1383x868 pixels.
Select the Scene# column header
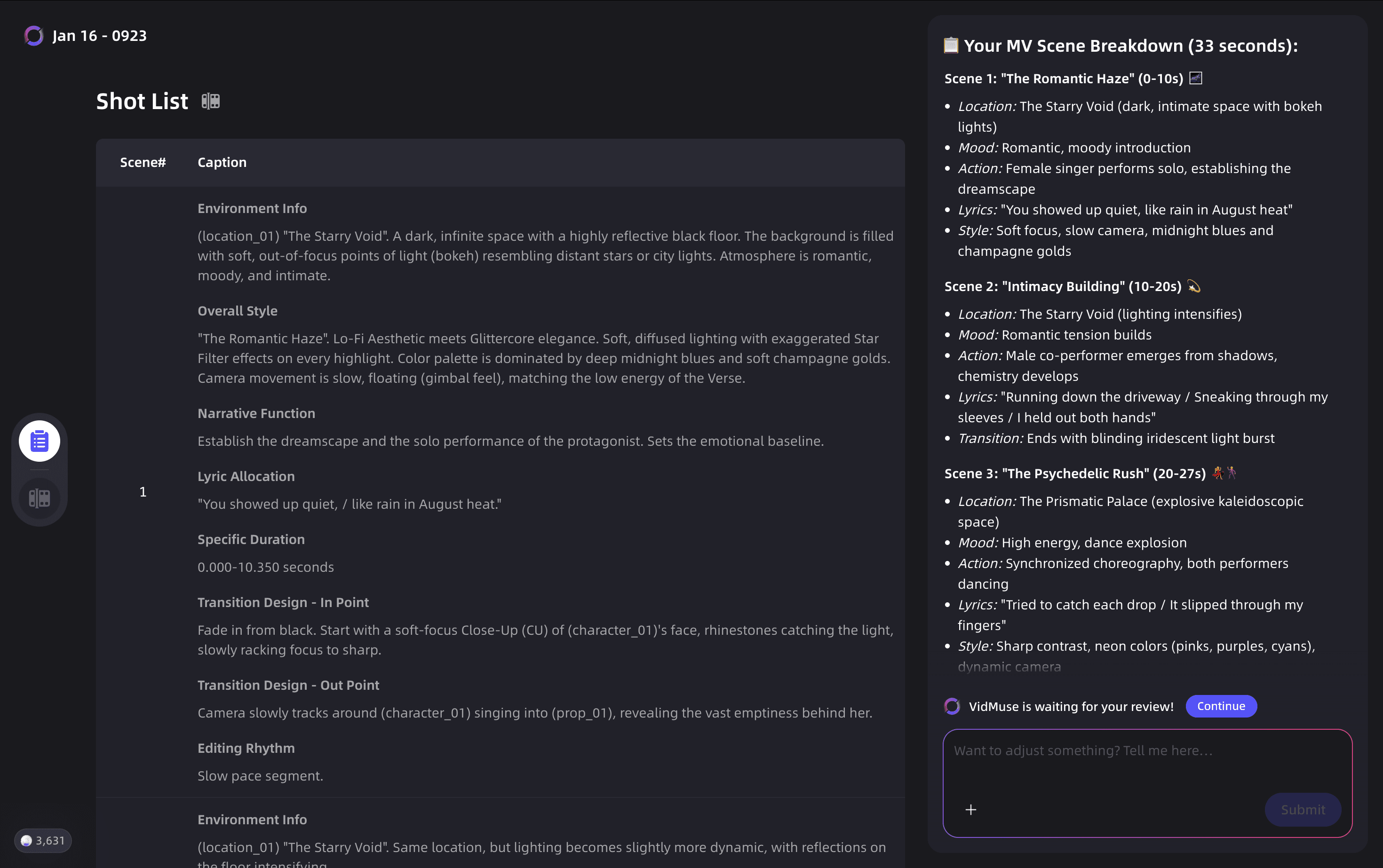tap(143, 162)
